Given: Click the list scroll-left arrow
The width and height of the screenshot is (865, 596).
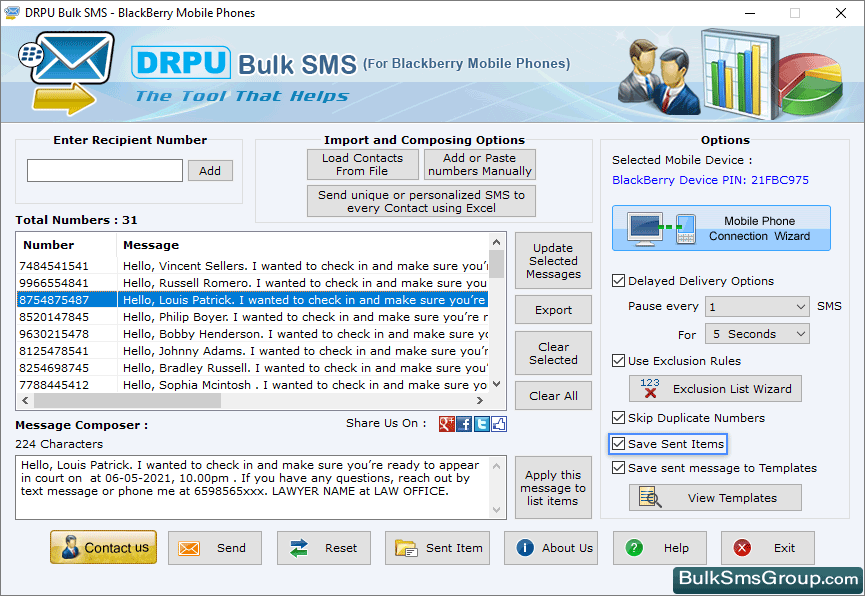Looking at the screenshot, I should [25, 401].
